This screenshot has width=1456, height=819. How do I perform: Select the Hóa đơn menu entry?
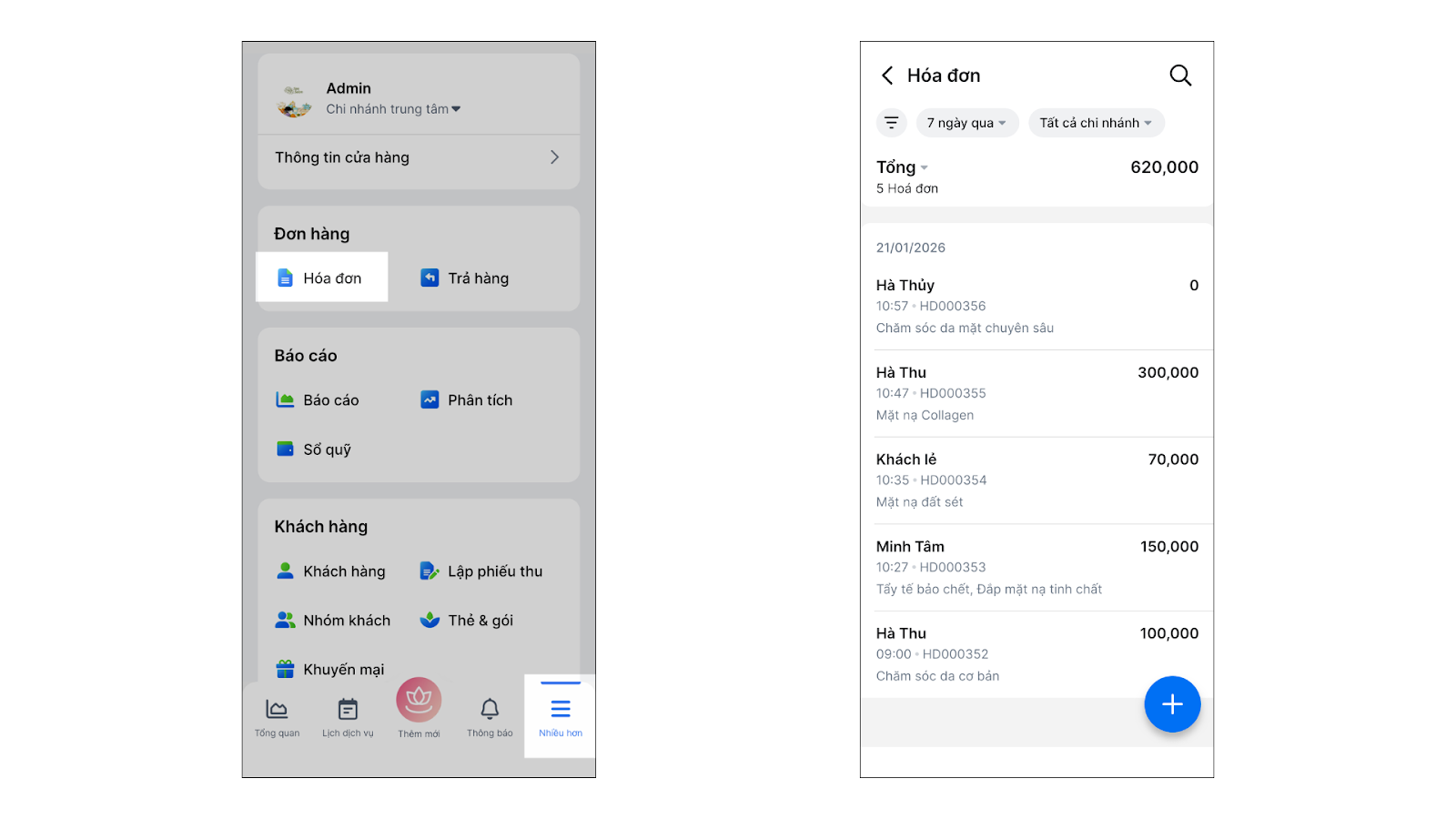click(322, 278)
